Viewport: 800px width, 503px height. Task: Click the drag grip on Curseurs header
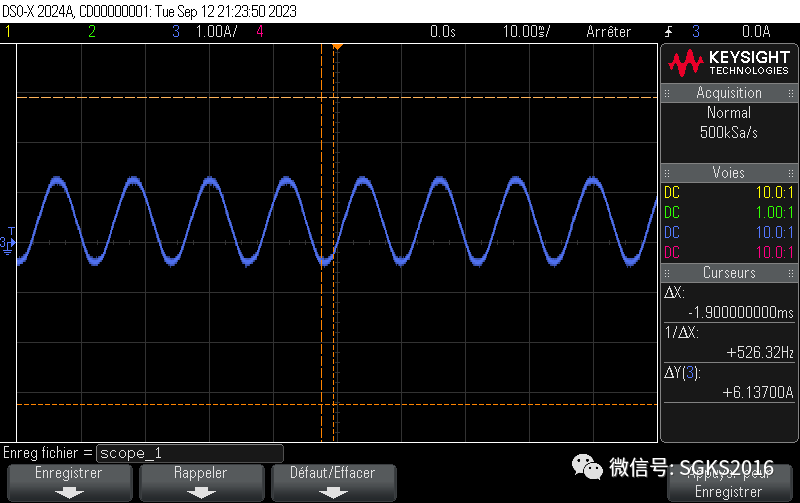(667, 273)
